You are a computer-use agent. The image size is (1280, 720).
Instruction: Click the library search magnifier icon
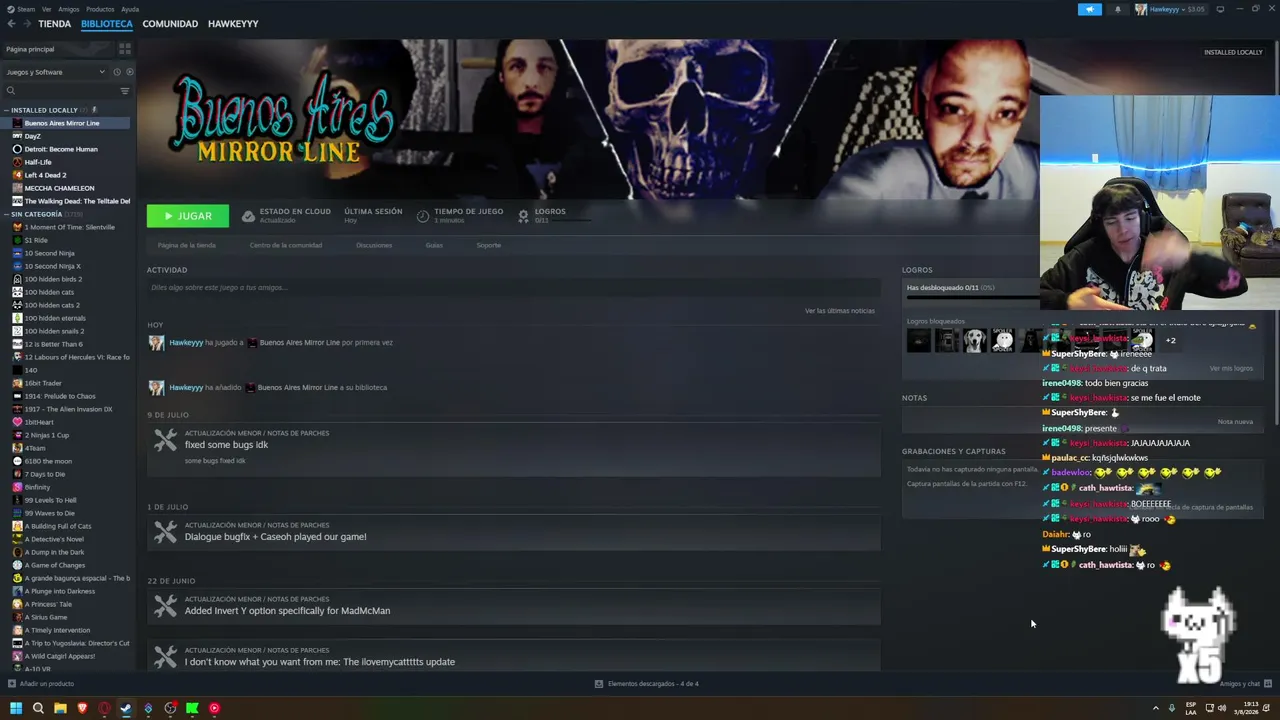10,91
